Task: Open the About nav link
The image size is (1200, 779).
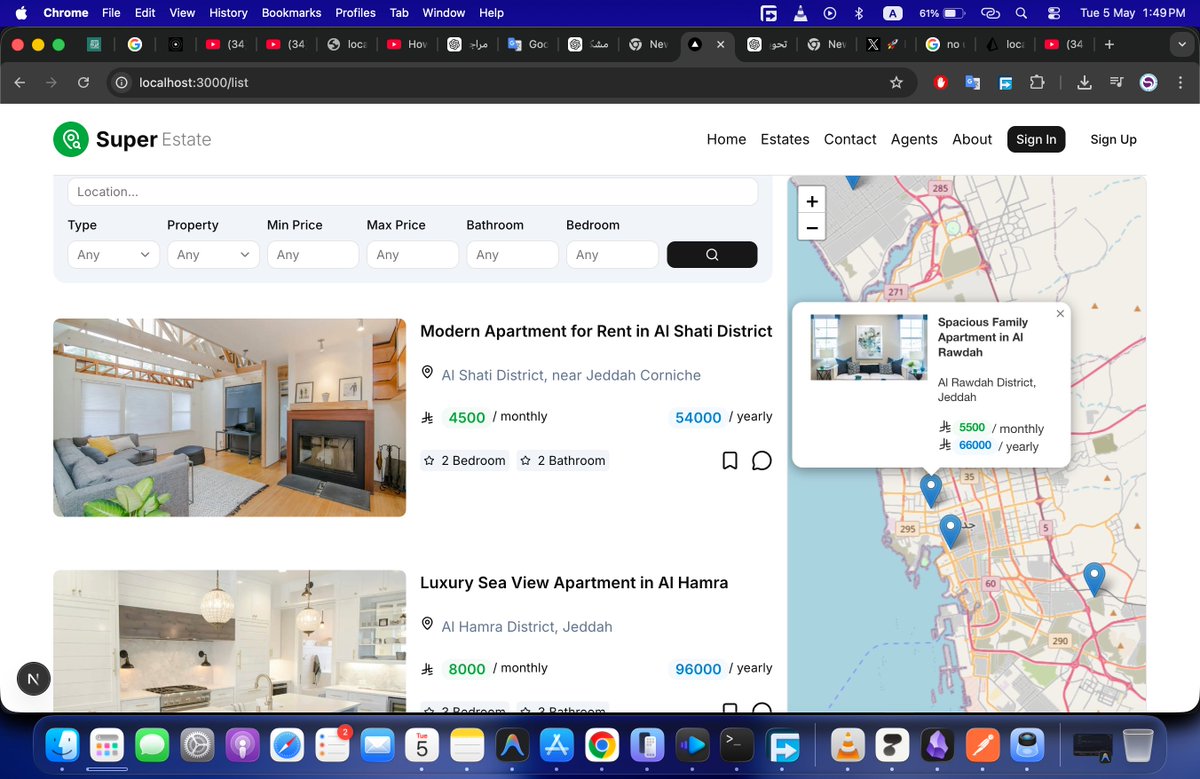Action: [x=972, y=139]
